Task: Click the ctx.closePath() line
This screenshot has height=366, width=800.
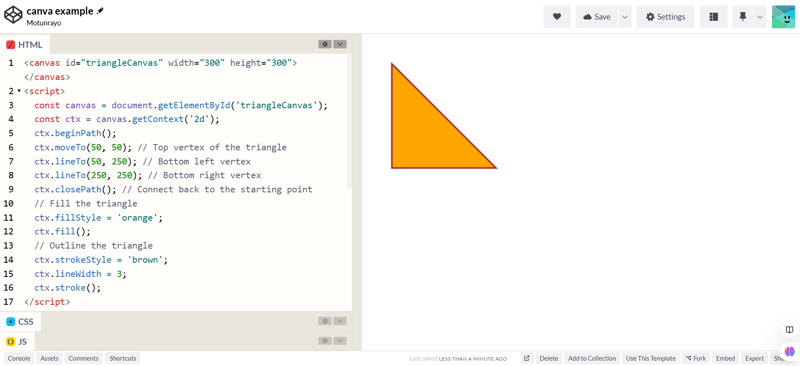Action: tap(173, 189)
